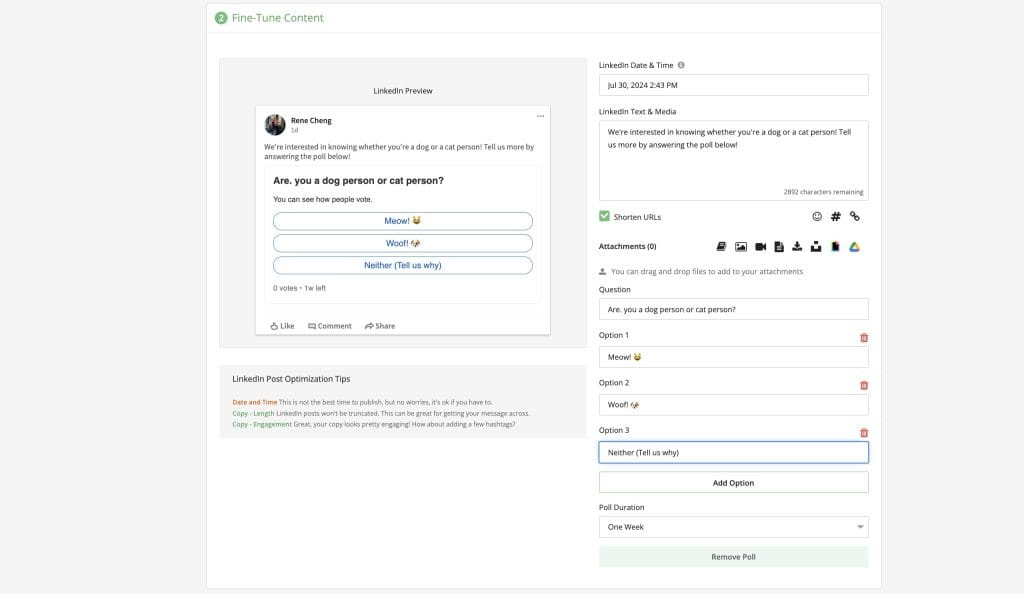Delete Option 3 with trash icon

pyautogui.click(x=864, y=432)
